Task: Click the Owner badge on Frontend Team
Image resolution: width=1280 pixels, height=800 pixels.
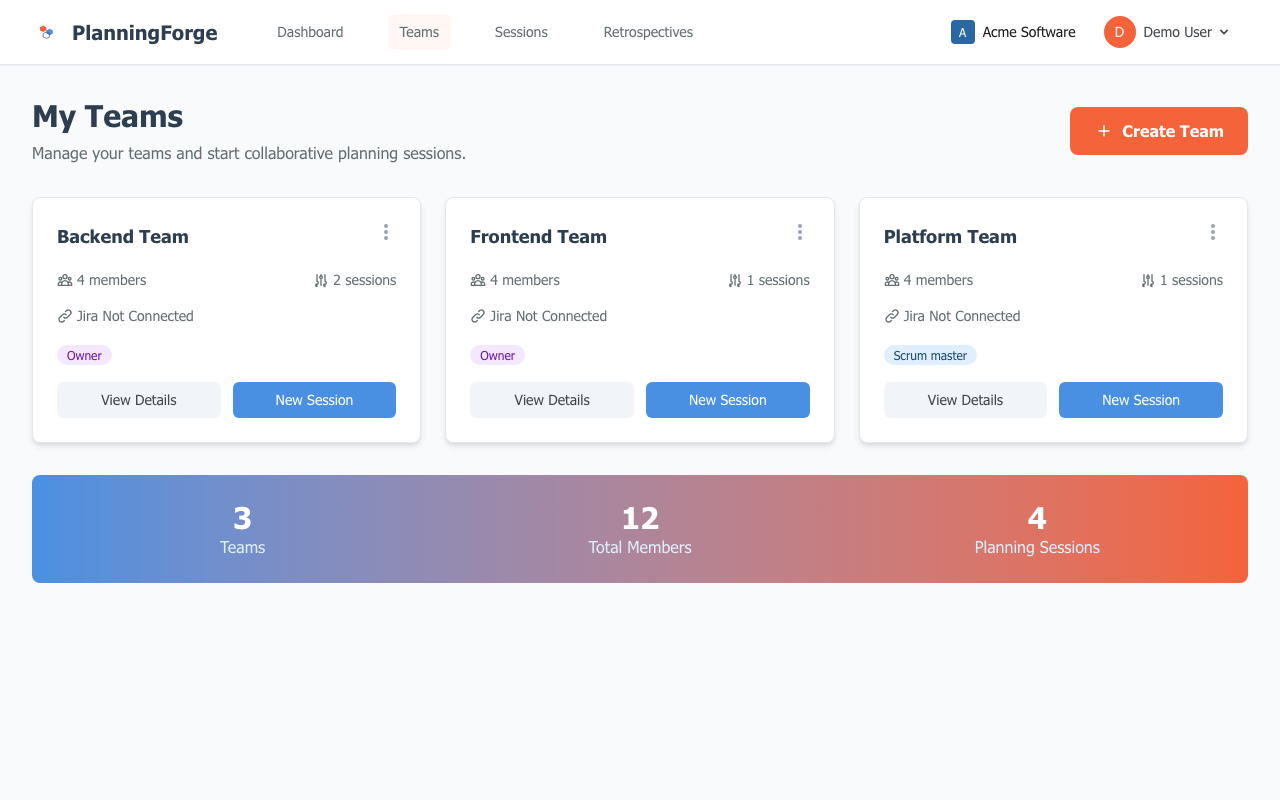Action: pos(497,355)
